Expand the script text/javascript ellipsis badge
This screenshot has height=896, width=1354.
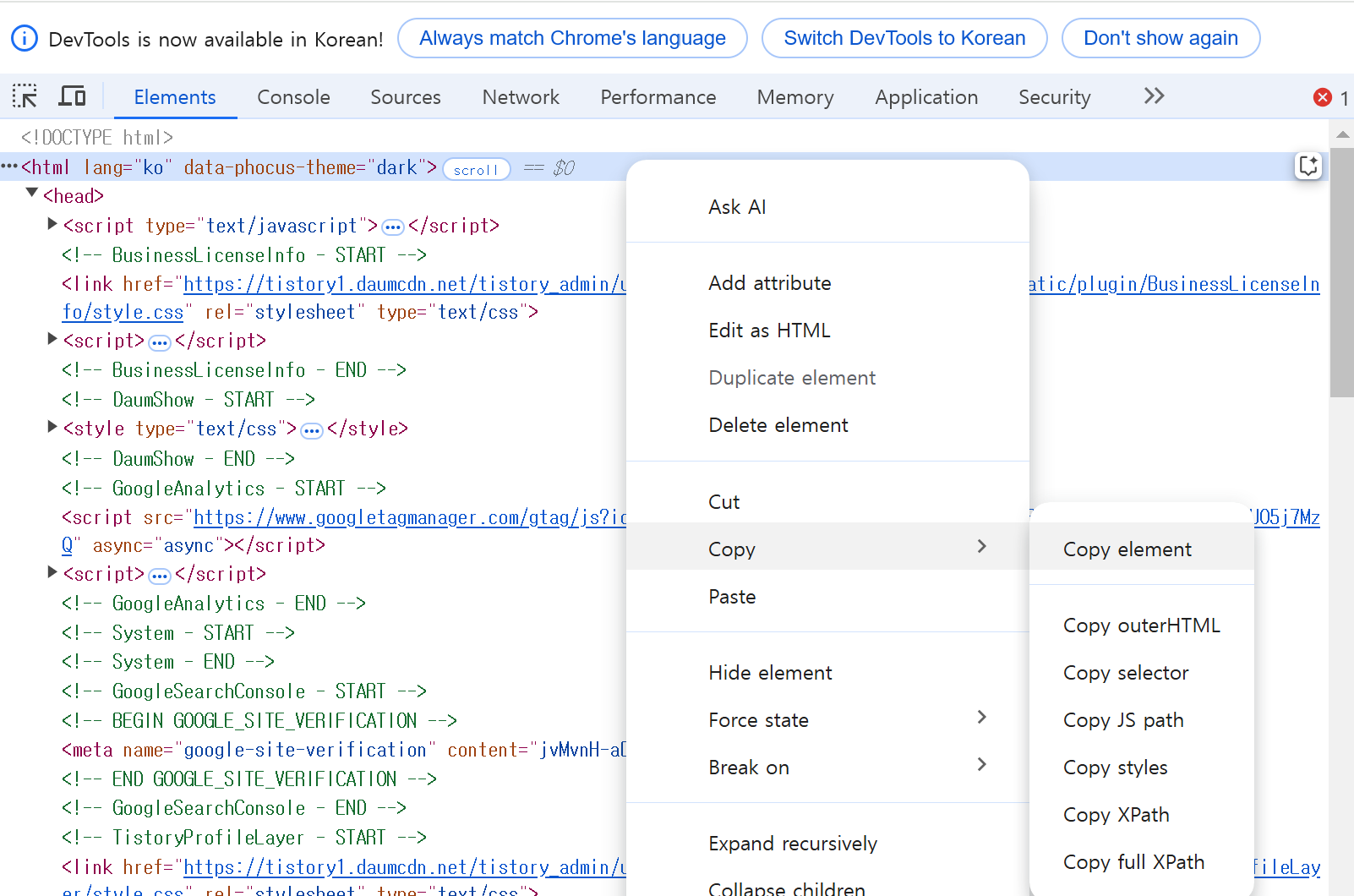393,227
